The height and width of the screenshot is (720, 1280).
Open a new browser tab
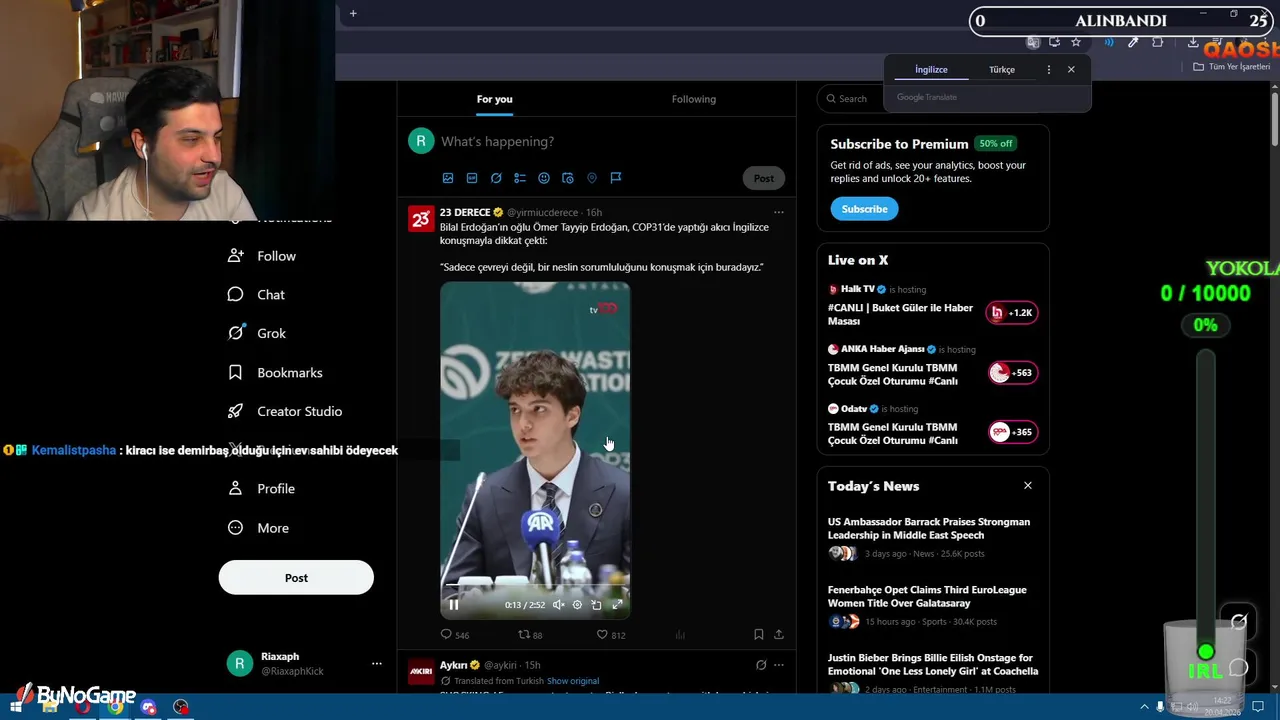(x=353, y=13)
